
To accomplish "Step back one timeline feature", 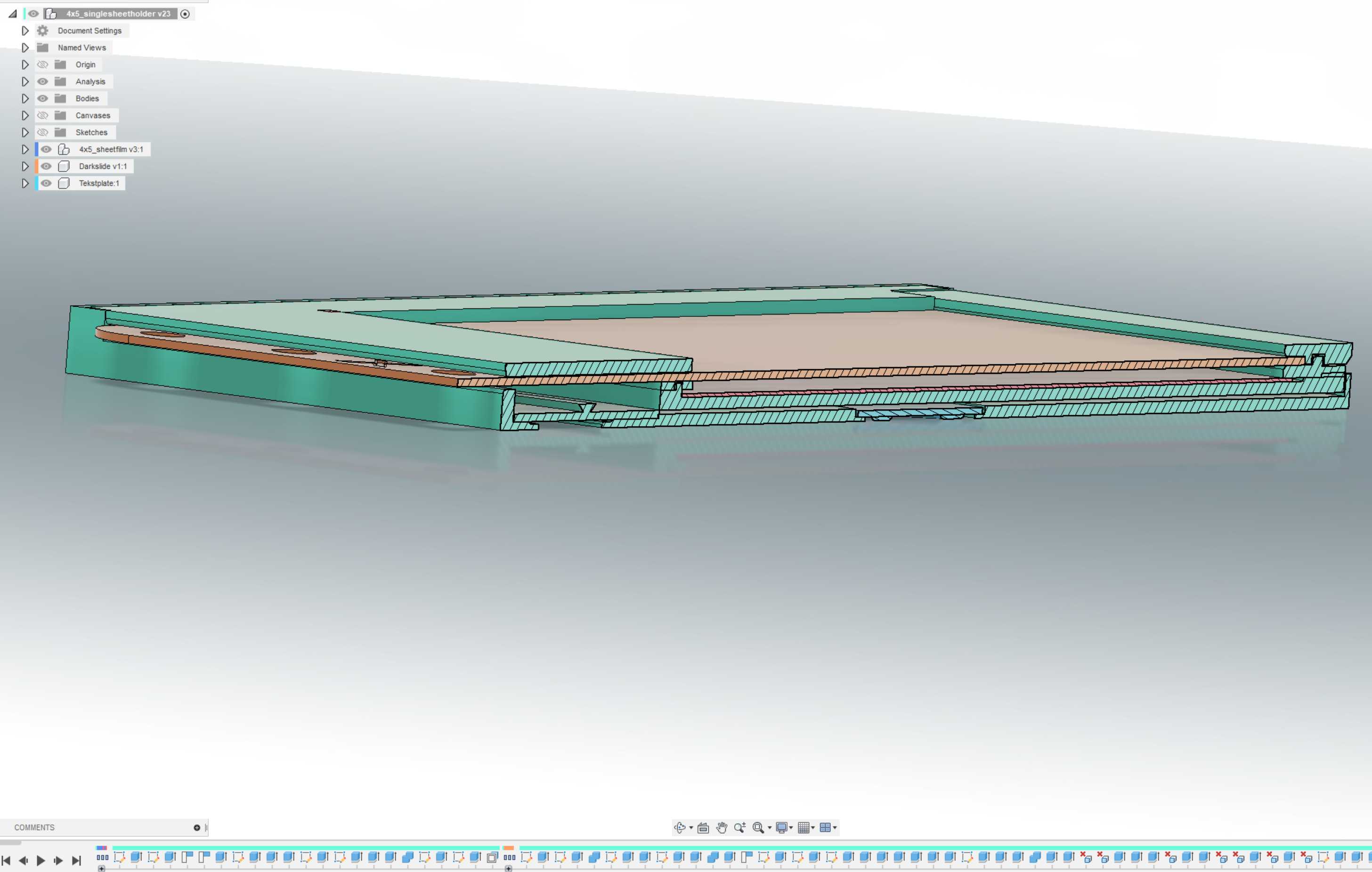I will [x=24, y=861].
